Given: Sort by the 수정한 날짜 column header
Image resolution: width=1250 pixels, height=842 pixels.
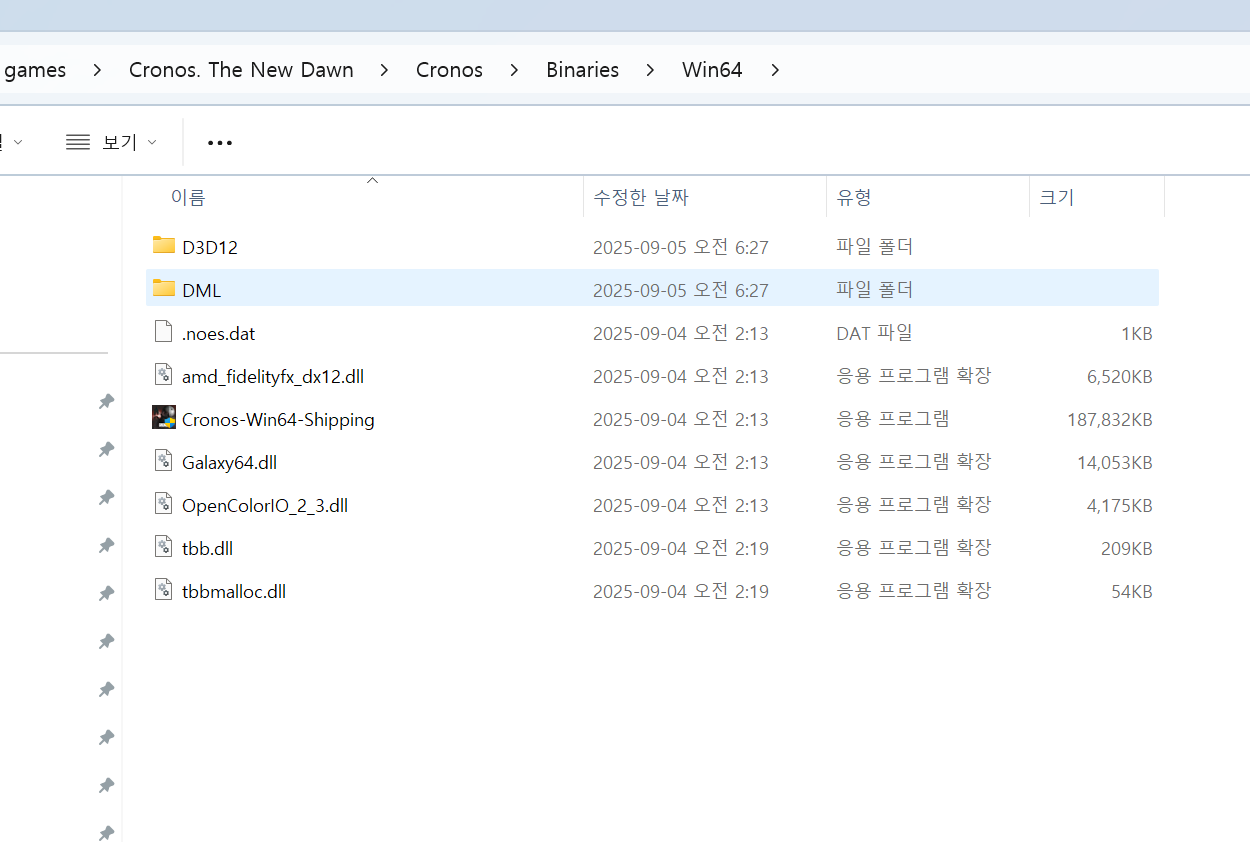Looking at the screenshot, I should point(641,198).
